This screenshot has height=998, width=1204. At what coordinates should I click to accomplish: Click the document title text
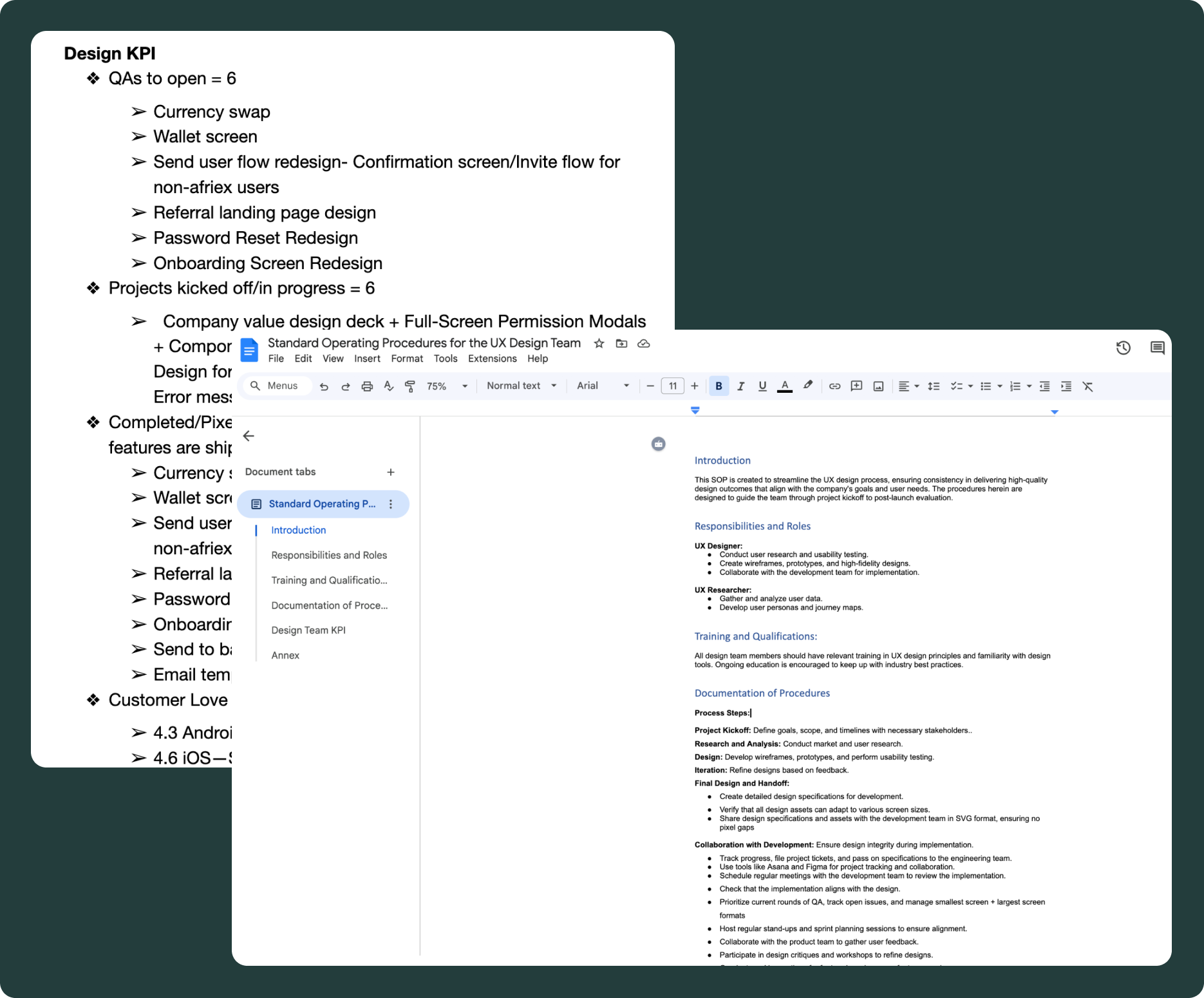tap(424, 343)
